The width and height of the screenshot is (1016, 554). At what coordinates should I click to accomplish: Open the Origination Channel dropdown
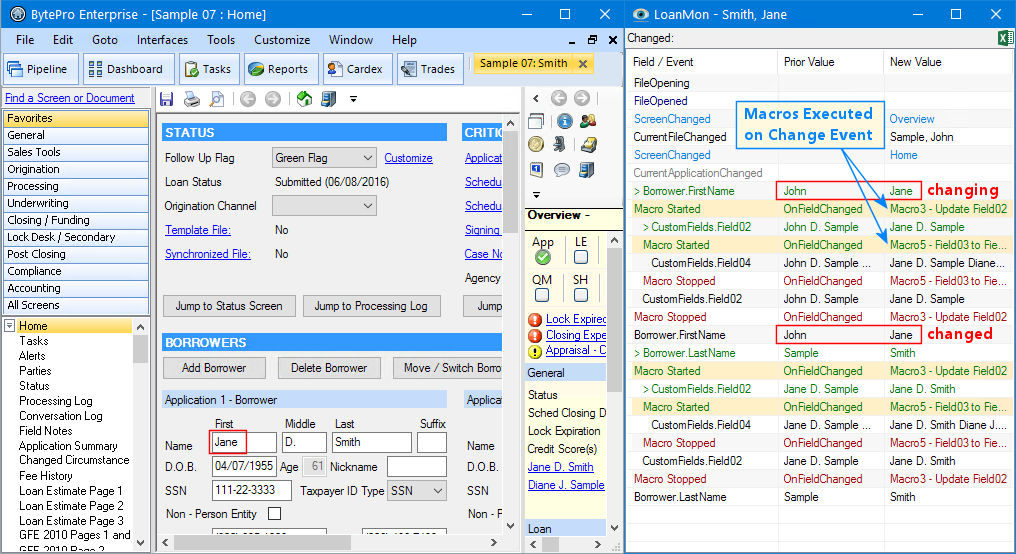click(324, 206)
